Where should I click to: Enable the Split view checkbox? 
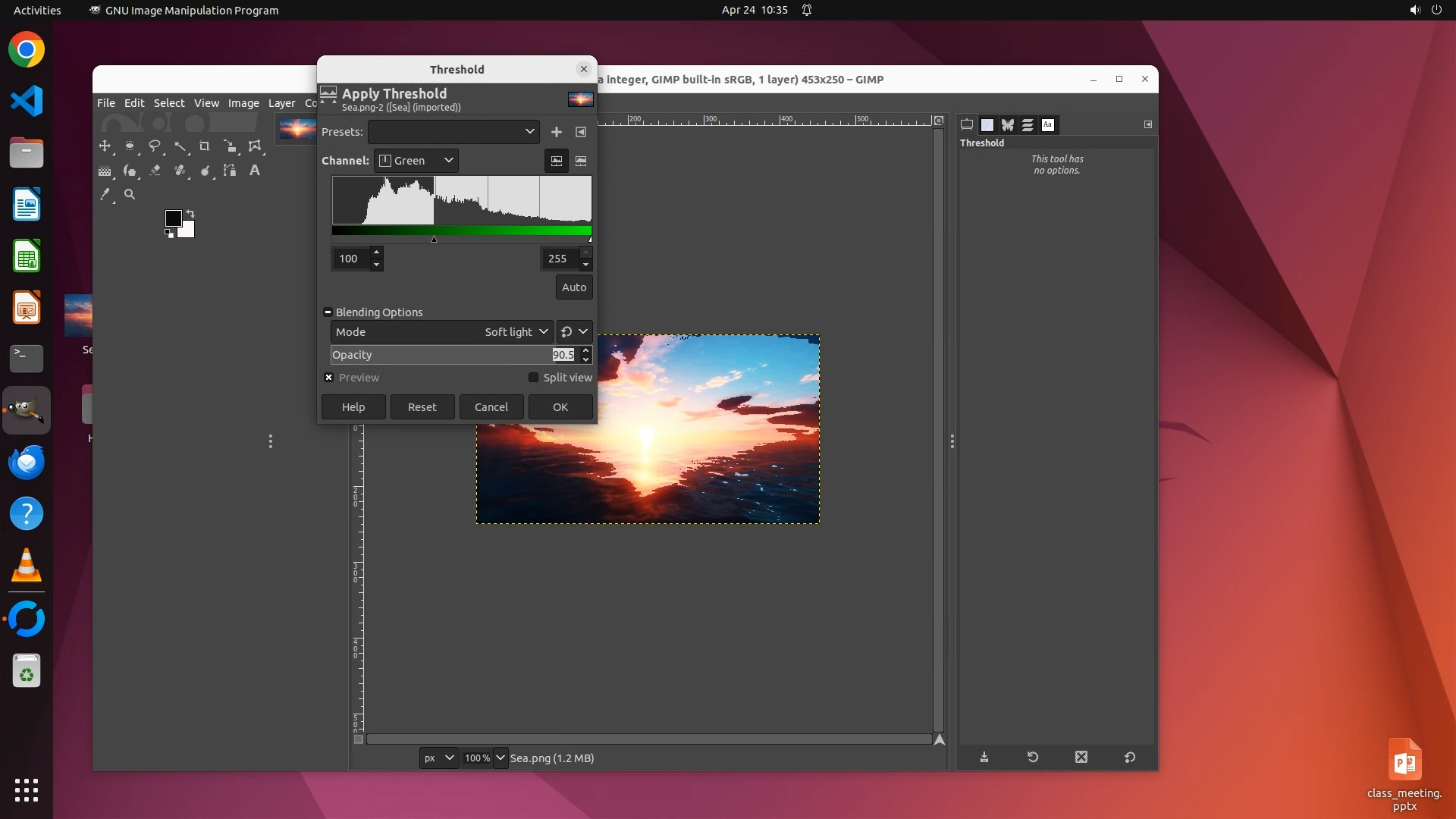(x=533, y=378)
